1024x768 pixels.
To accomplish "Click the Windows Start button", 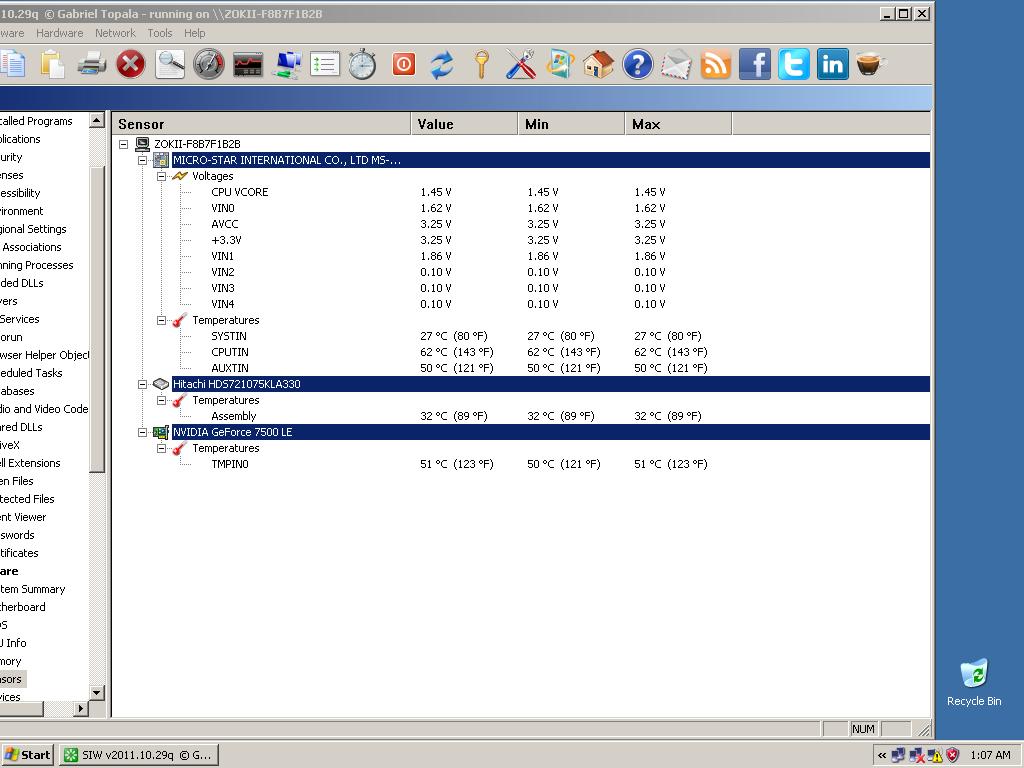I will (26, 755).
